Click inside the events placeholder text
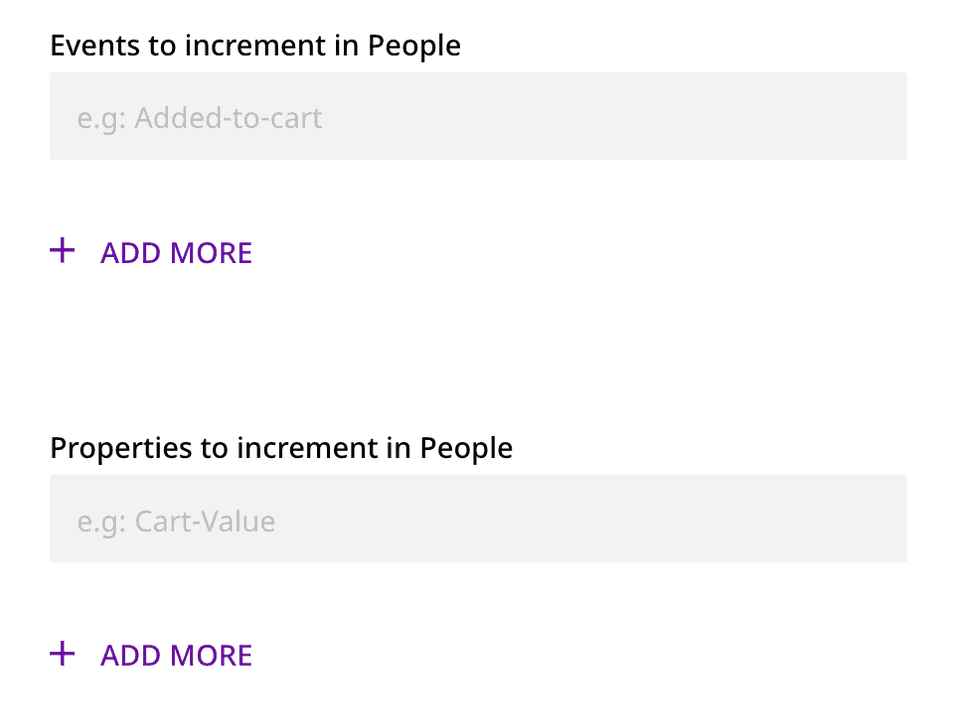Screen dimensions: 960x725 point(199,117)
